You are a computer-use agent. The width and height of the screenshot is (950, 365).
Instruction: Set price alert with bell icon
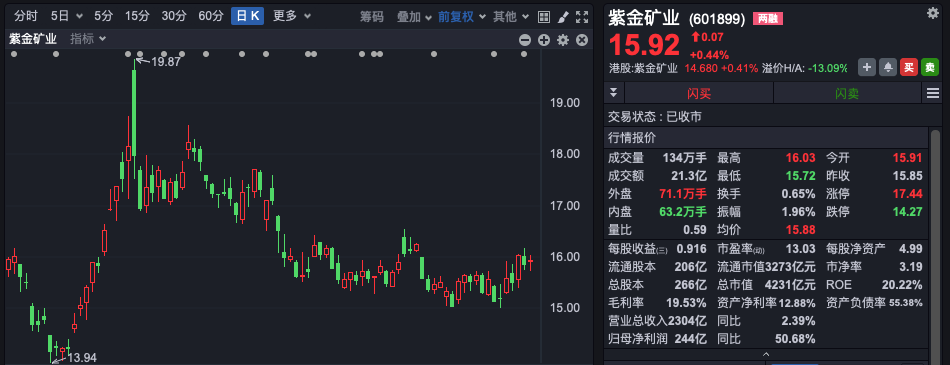[888, 67]
